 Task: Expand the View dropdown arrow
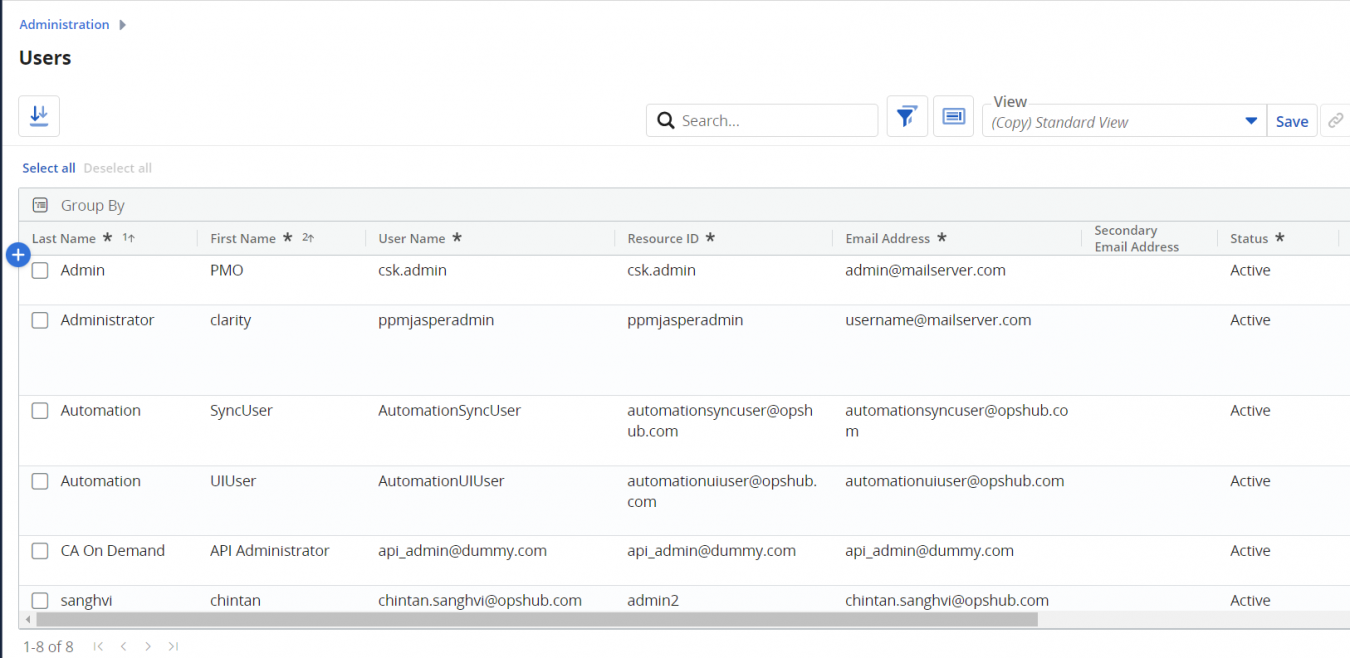(x=1250, y=122)
